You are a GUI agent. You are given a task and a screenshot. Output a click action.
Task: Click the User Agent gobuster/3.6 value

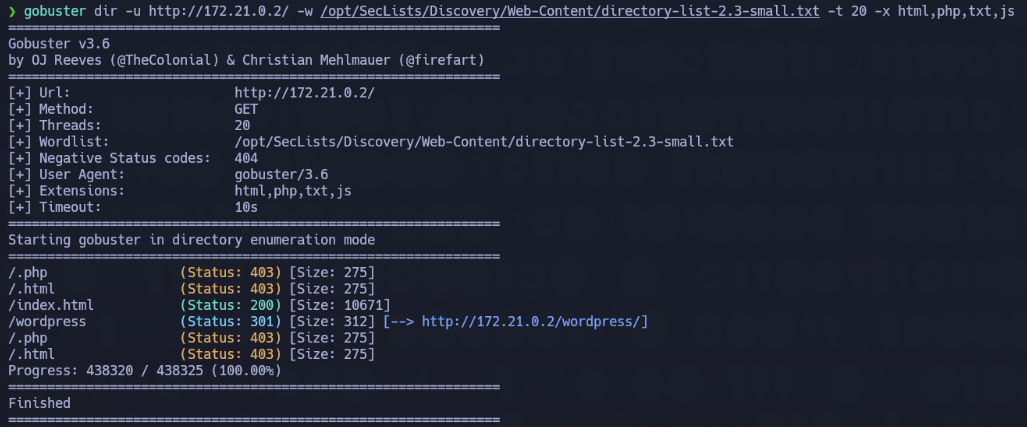coord(281,174)
